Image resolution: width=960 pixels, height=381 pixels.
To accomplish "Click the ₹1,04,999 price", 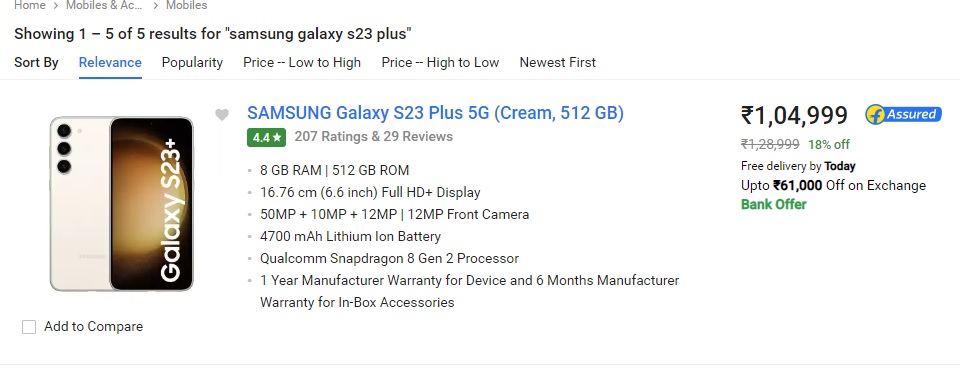I will pos(794,115).
